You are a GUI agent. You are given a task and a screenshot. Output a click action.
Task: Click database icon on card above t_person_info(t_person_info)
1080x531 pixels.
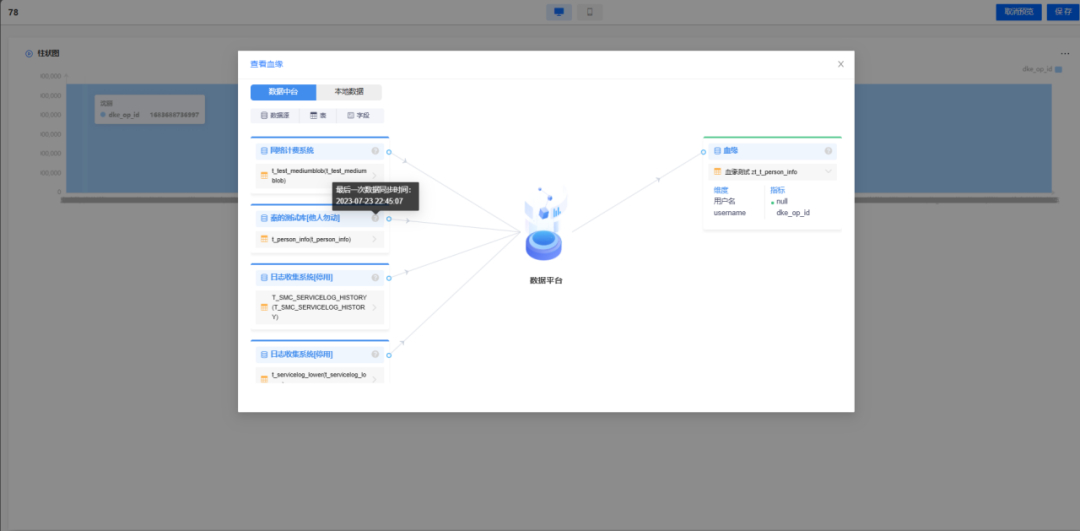click(x=264, y=218)
